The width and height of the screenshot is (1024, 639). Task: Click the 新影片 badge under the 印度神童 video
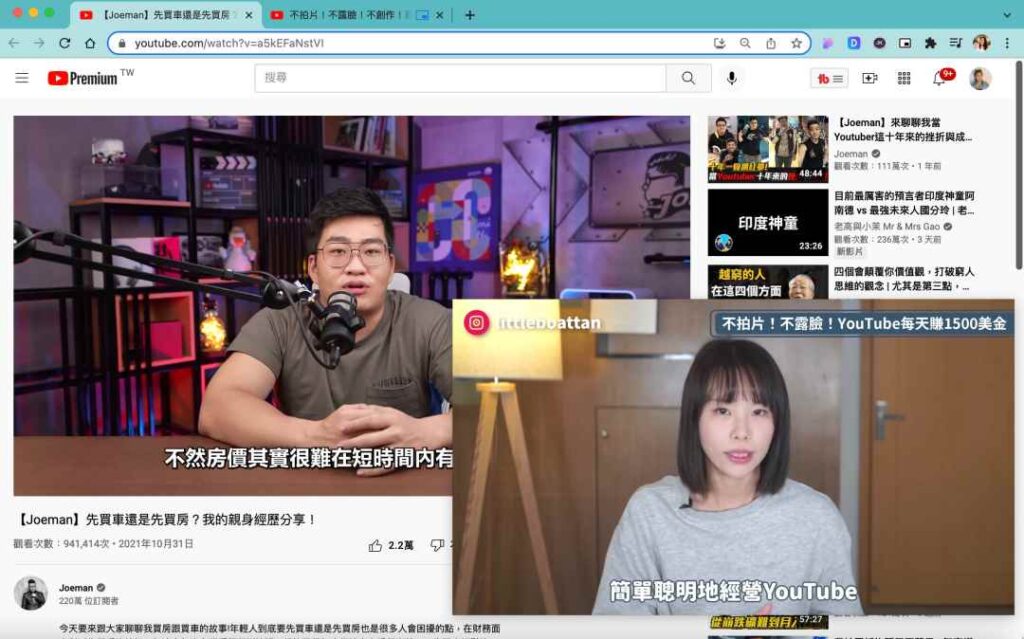pos(850,252)
